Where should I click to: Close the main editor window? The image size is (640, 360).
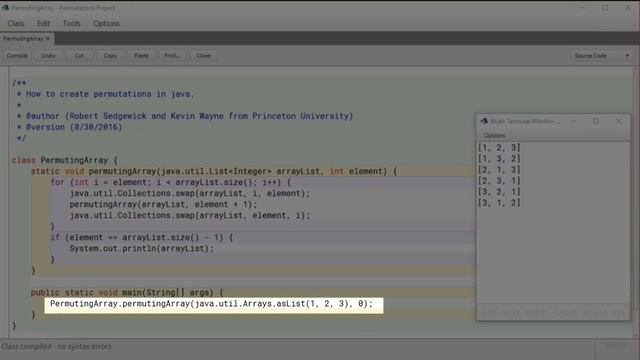click(628, 8)
